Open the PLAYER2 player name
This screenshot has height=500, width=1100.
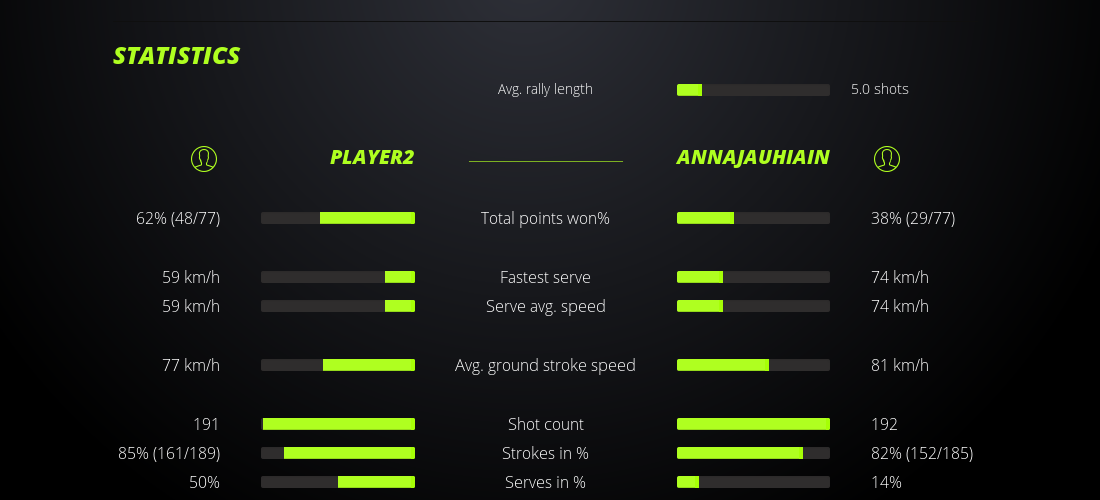coord(372,158)
